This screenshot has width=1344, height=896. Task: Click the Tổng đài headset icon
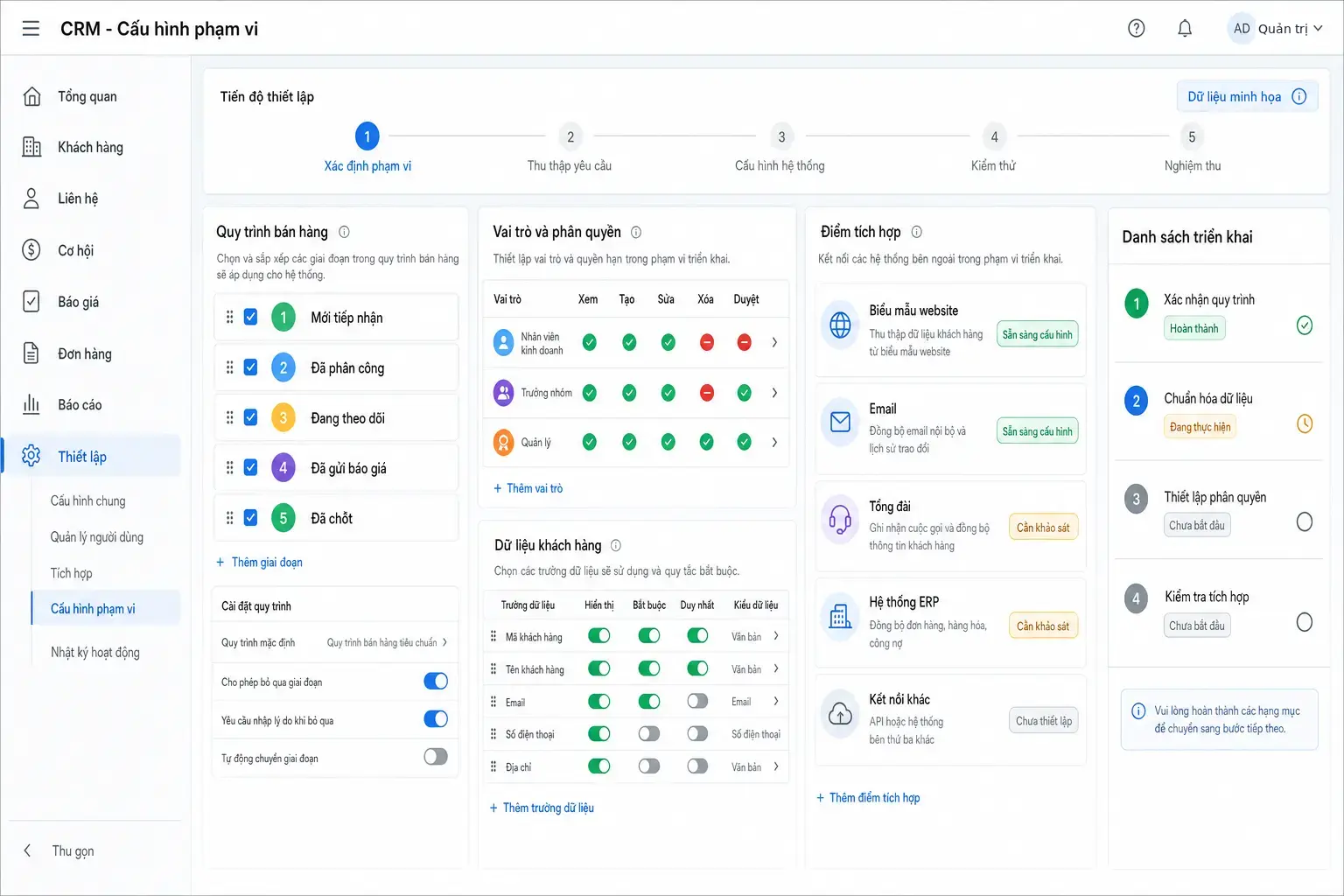[x=840, y=519]
